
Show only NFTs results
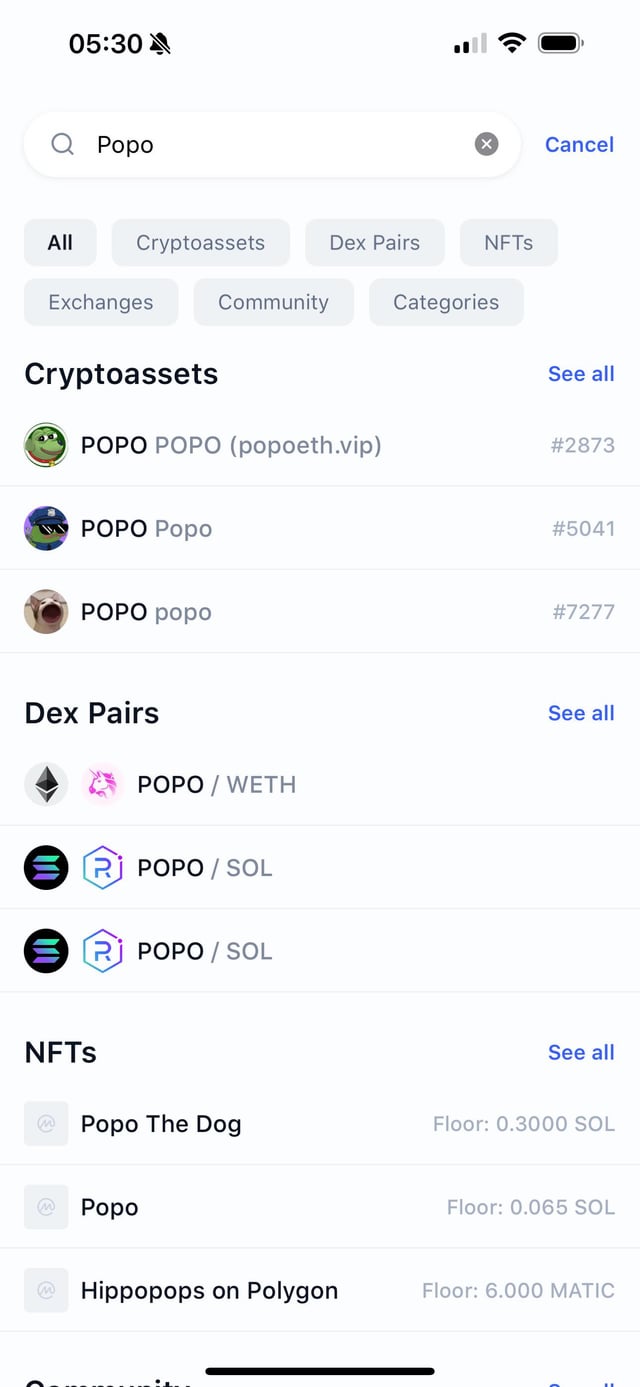point(508,243)
